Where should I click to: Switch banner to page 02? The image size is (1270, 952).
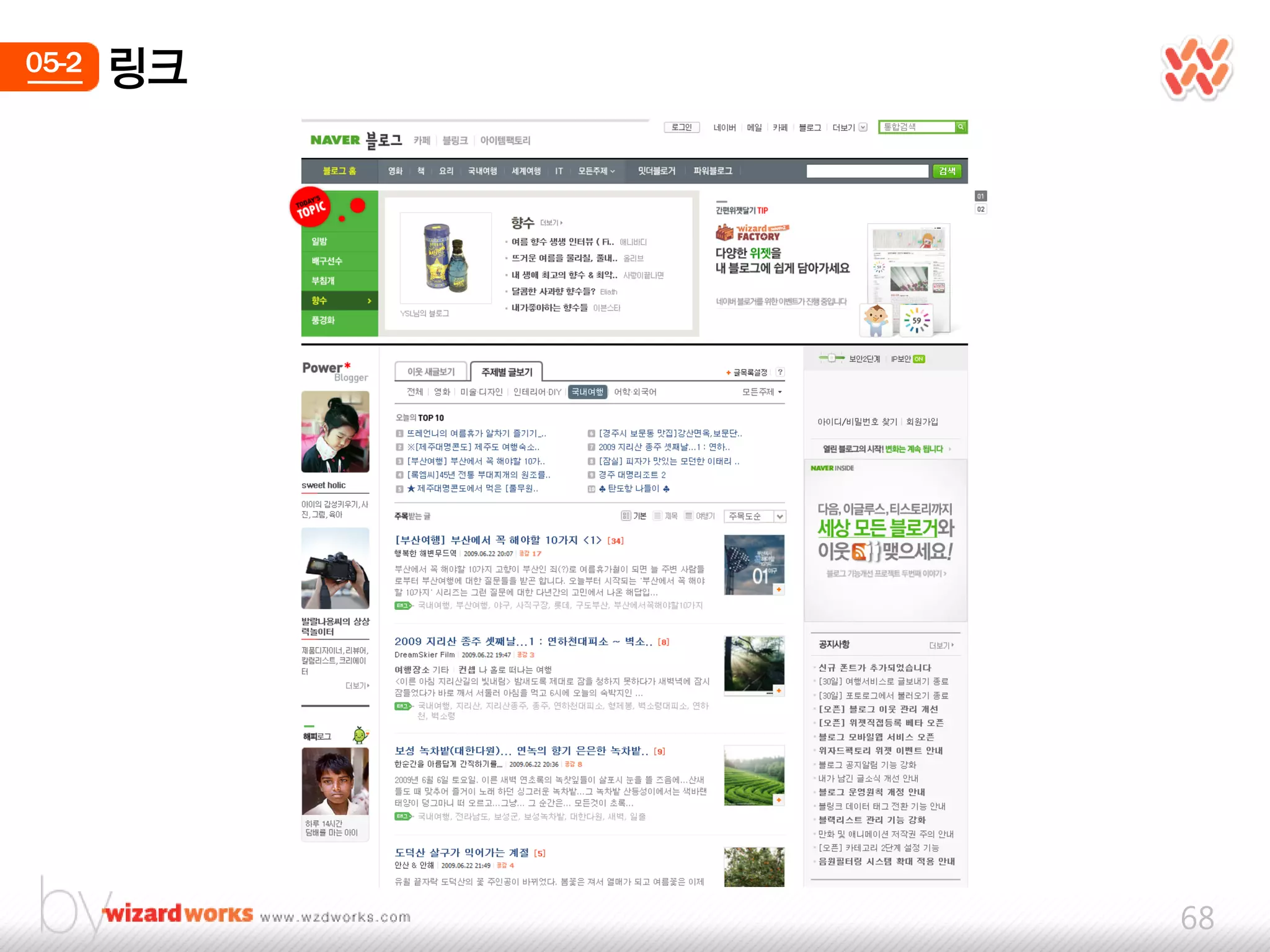980,209
